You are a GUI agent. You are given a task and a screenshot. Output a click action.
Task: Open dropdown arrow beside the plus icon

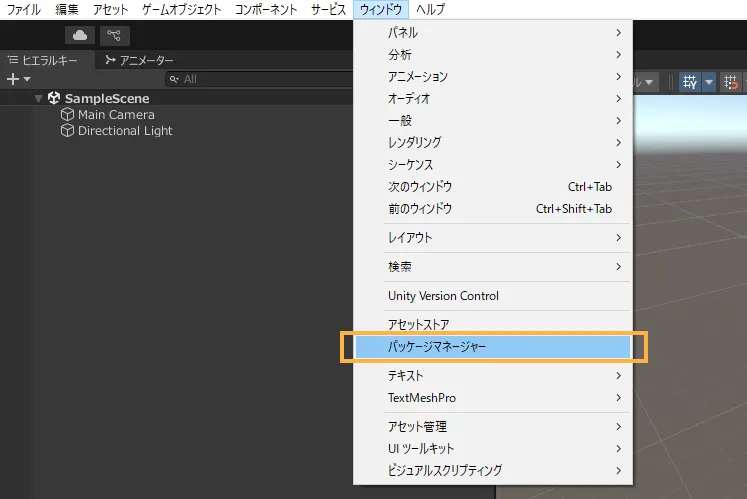27,79
